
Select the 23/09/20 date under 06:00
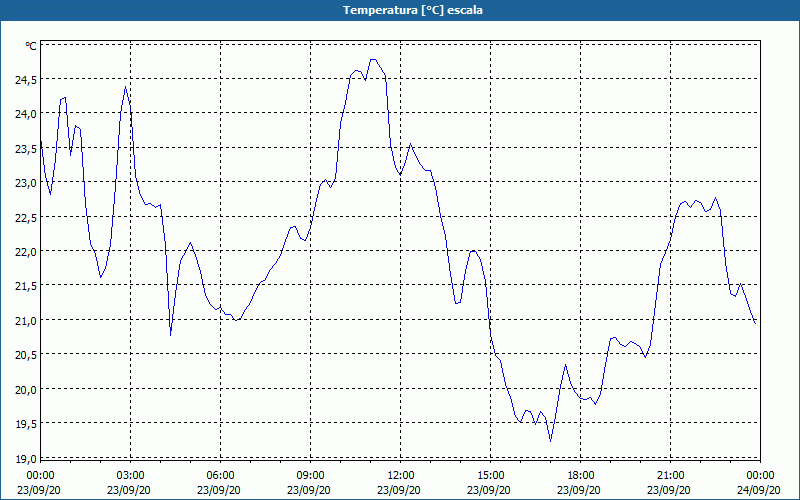219,490
